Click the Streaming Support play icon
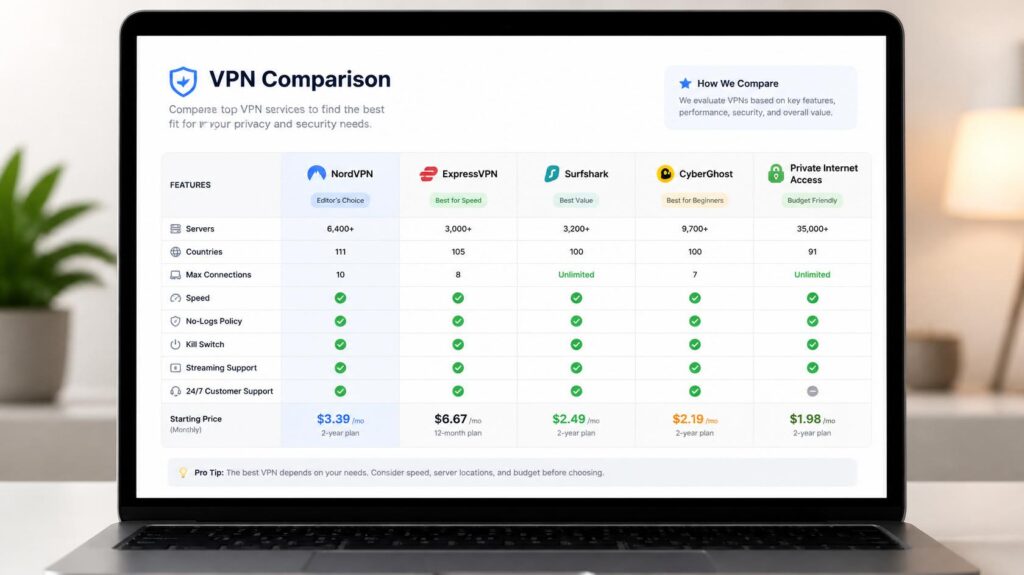 pyautogui.click(x=176, y=368)
